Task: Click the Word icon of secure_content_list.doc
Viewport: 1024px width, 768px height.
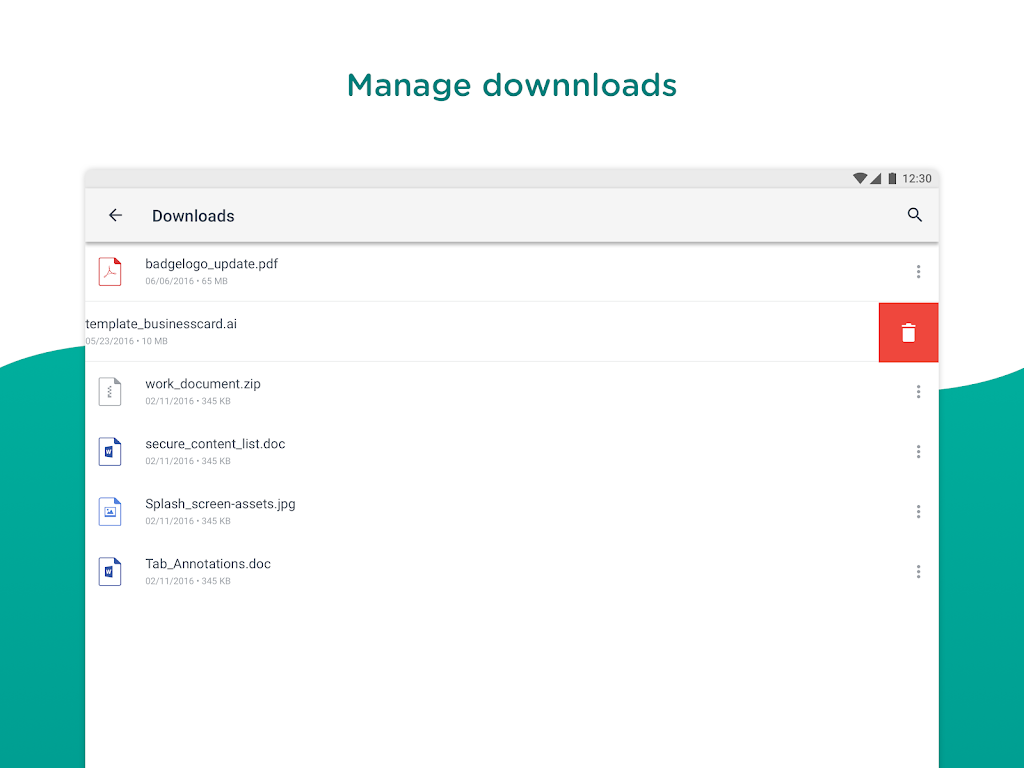Action: pyautogui.click(x=110, y=452)
